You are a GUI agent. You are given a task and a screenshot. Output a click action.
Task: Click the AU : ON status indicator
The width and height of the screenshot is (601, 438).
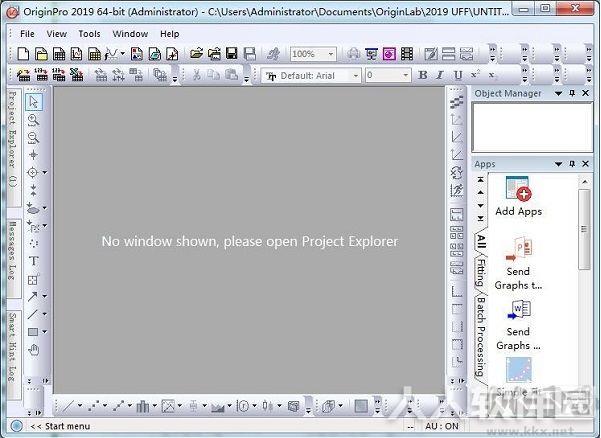tap(442, 426)
